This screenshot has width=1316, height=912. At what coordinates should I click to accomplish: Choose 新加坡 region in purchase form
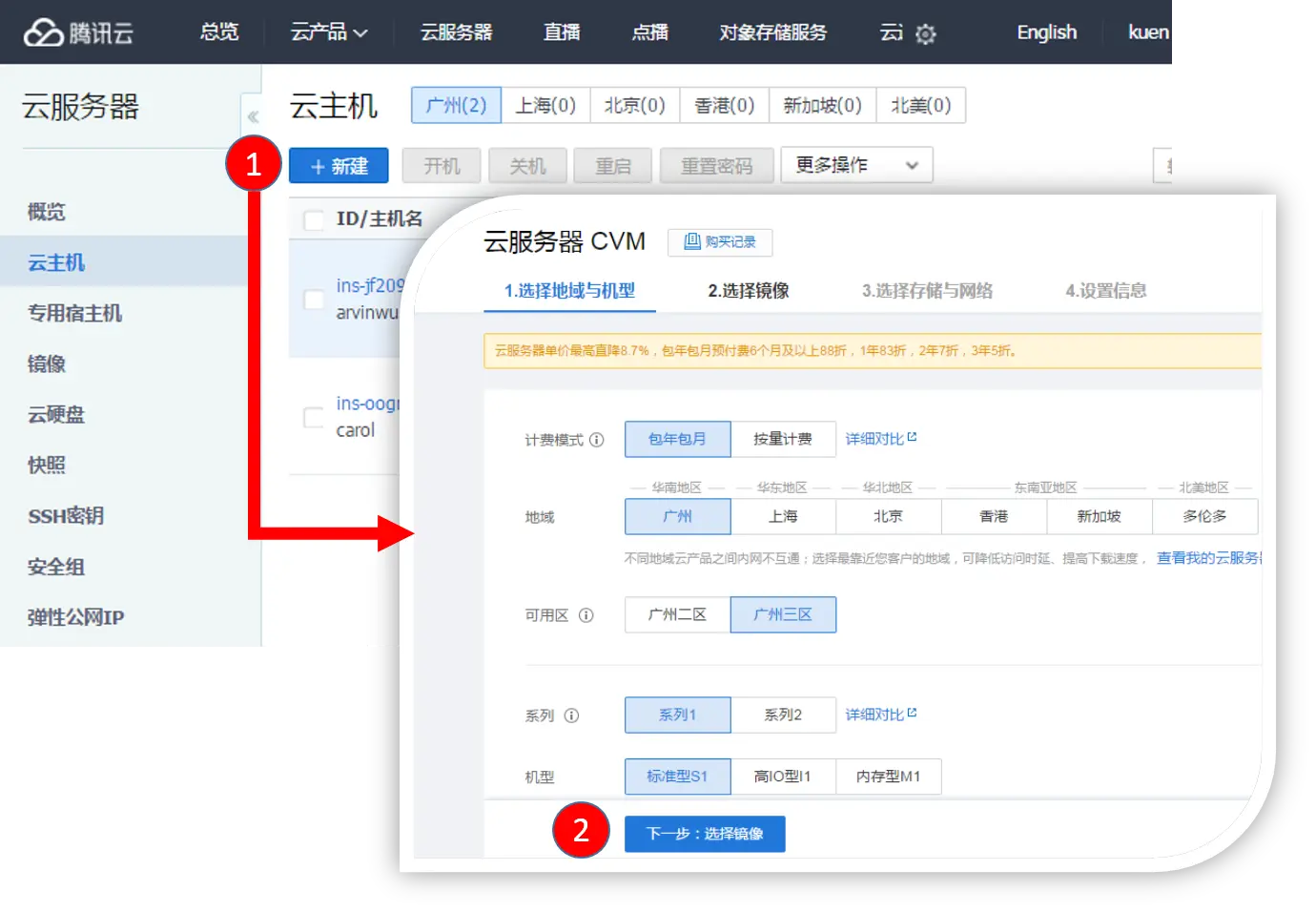(x=1100, y=516)
